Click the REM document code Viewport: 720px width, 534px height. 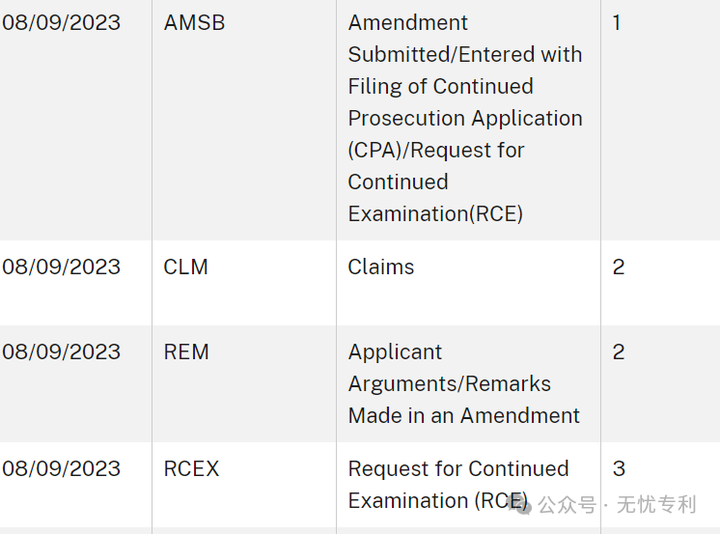186,352
